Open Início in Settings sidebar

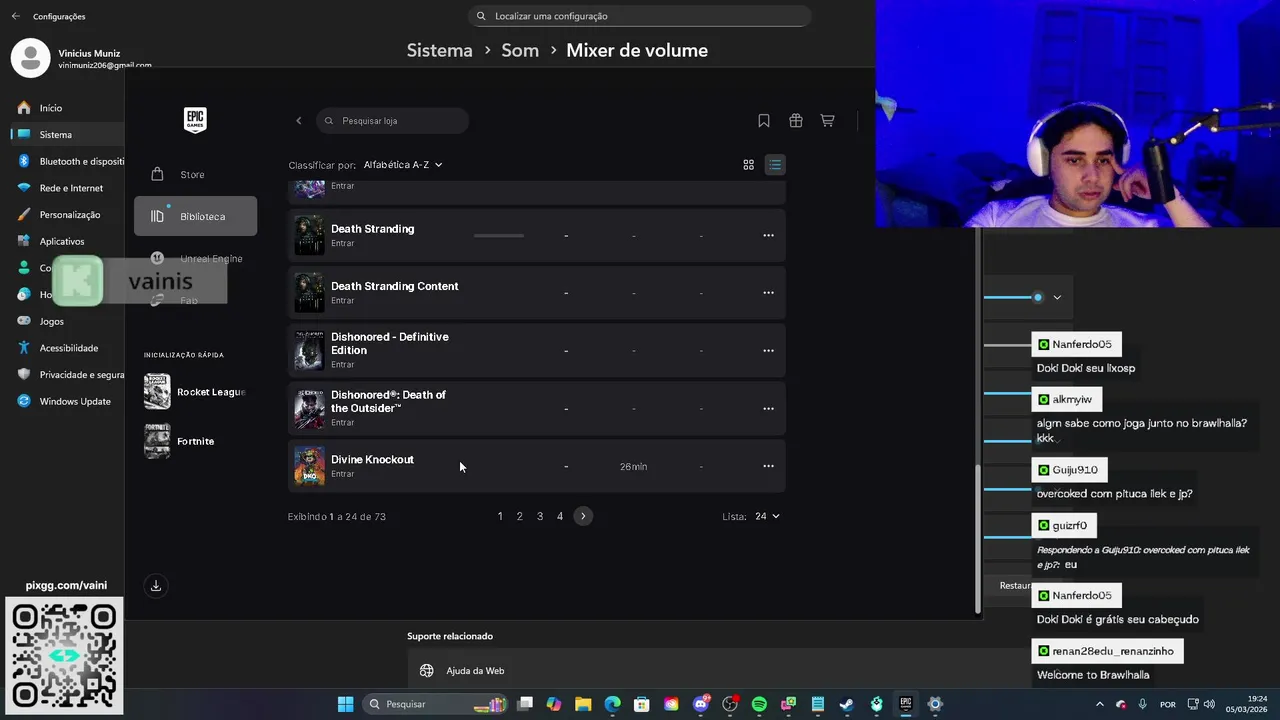coord(65,107)
